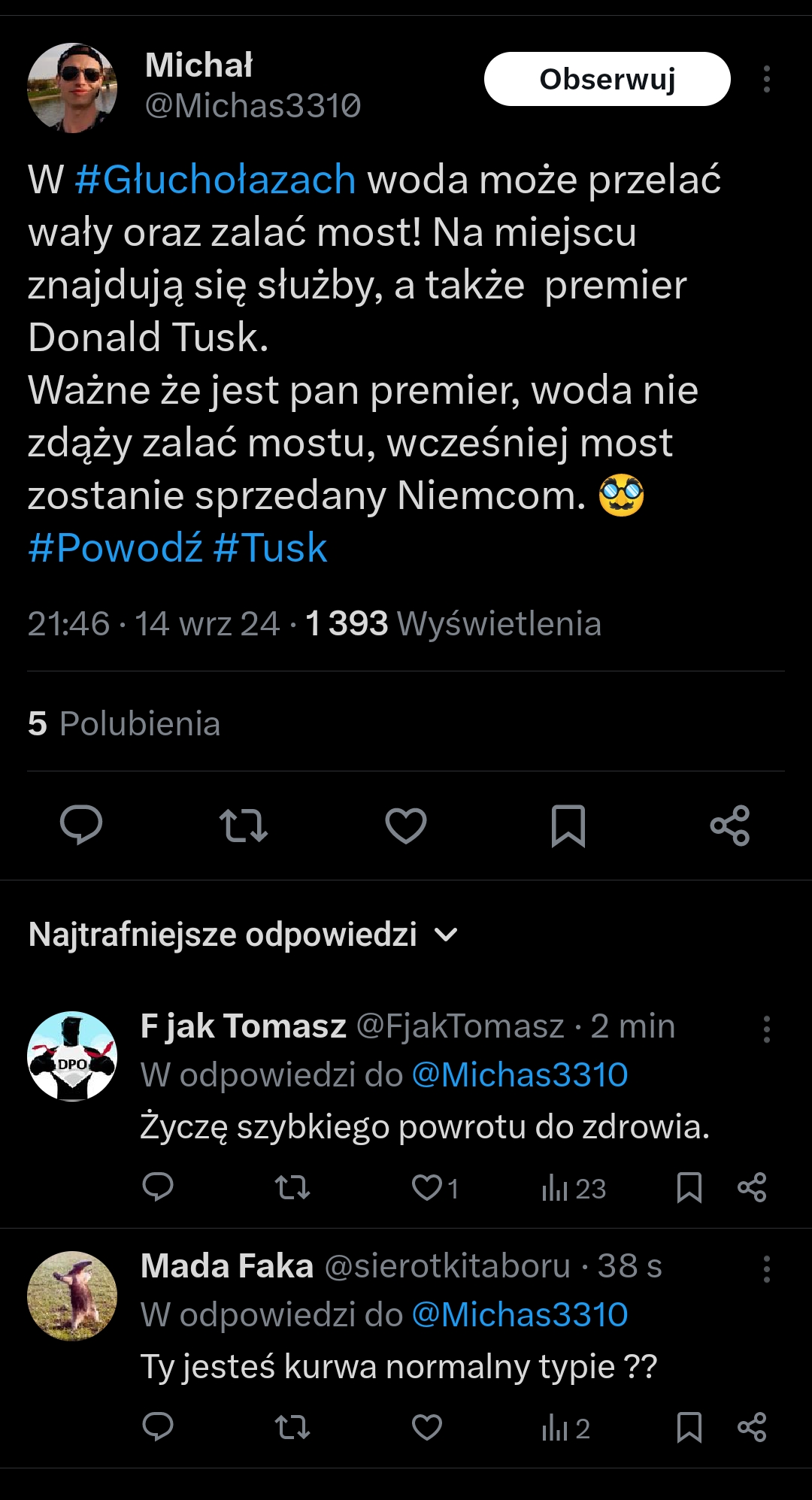This screenshot has height=1500, width=812.
Task: Share Michał's main post
Action: (x=730, y=825)
